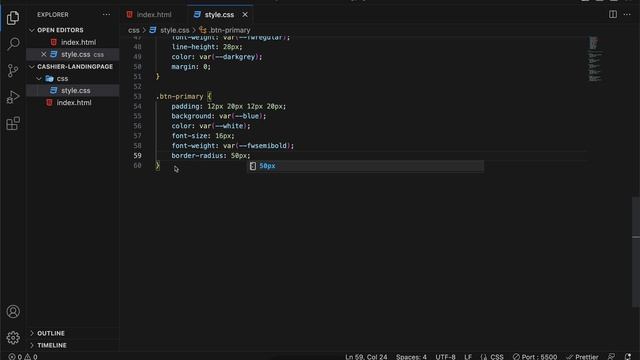Click the Spaces: 4 indentation status

pos(411,357)
